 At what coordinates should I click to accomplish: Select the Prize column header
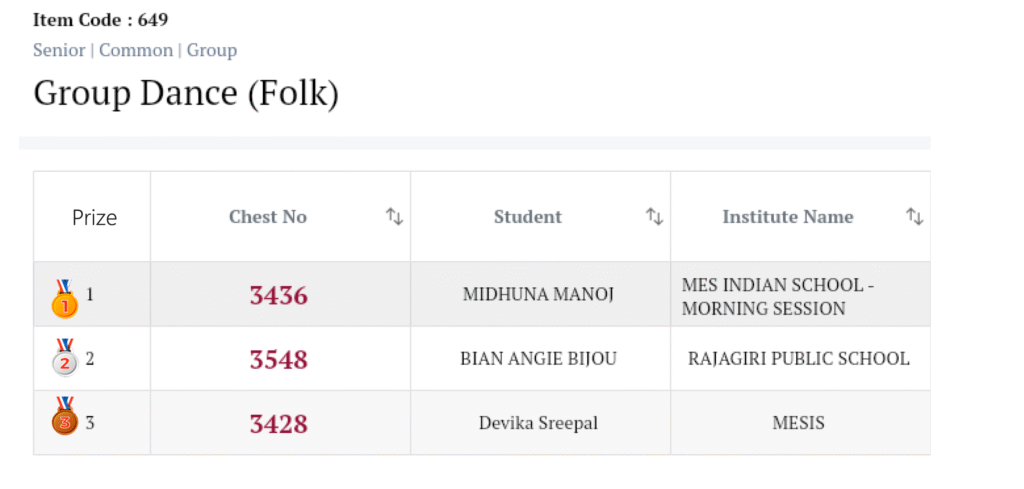coord(94,217)
